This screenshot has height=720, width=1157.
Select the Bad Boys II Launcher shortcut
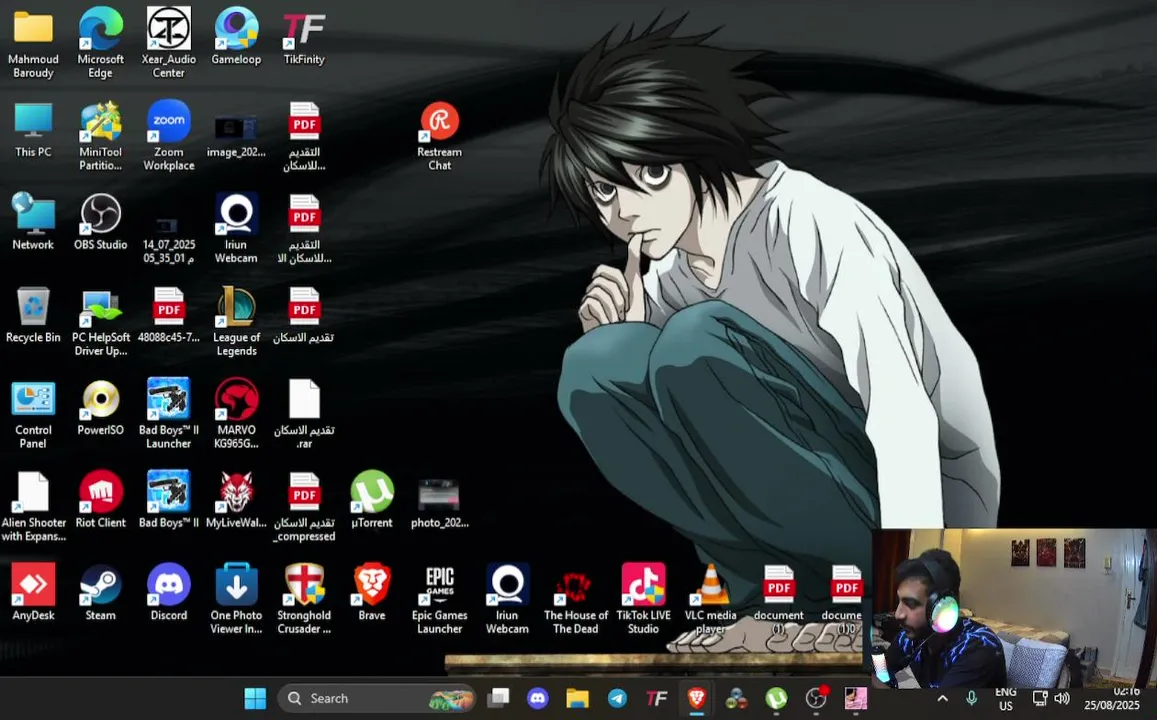click(x=168, y=415)
